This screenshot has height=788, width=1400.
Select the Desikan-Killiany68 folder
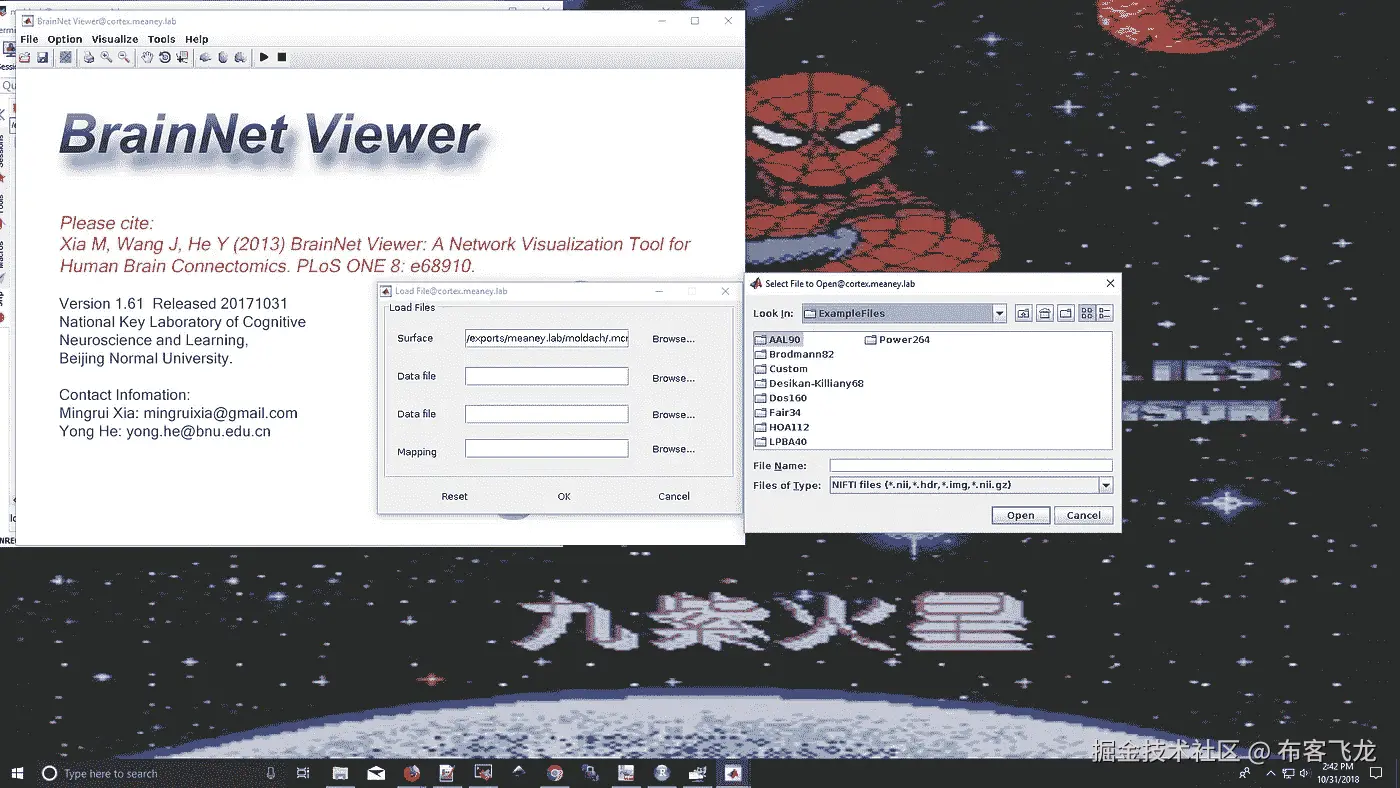click(809, 383)
